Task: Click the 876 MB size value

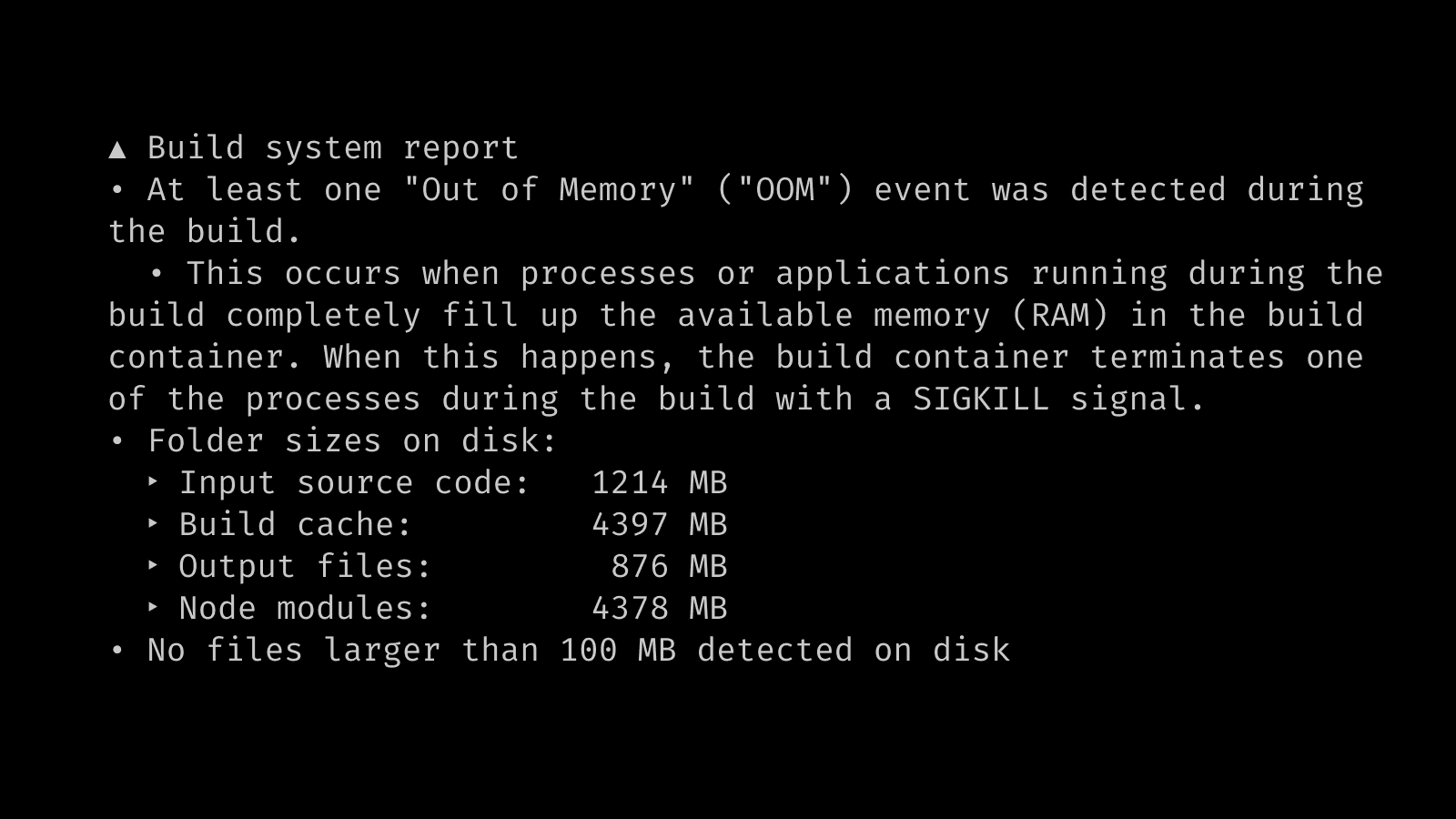Action: (669, 567)
